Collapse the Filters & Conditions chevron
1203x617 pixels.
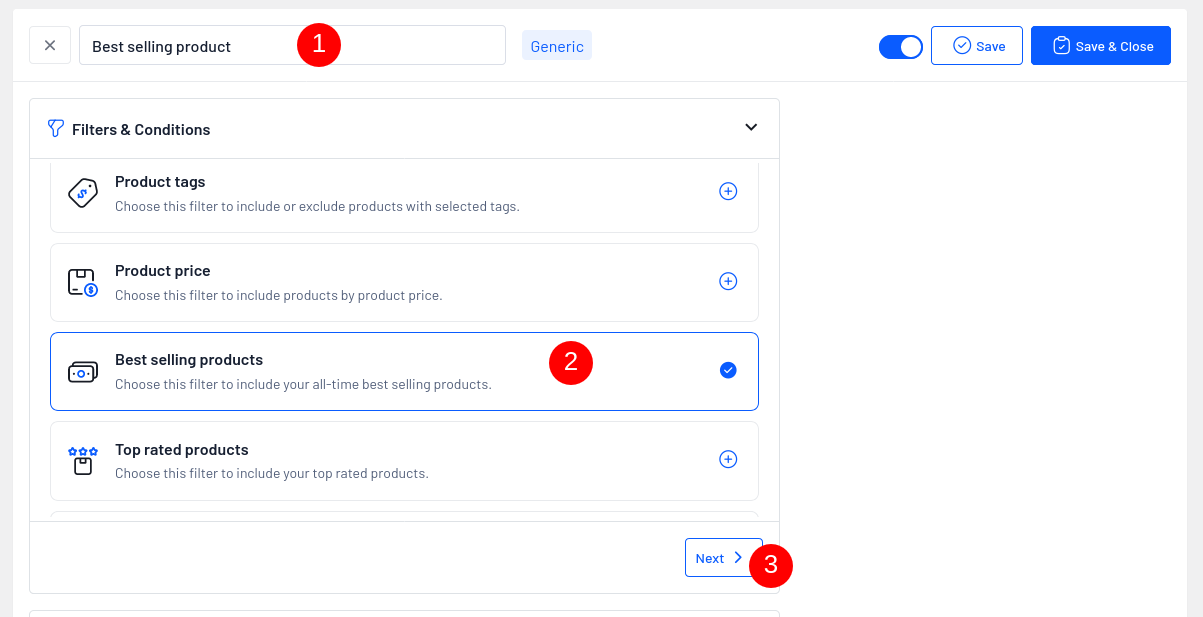[x=751, y=127]
